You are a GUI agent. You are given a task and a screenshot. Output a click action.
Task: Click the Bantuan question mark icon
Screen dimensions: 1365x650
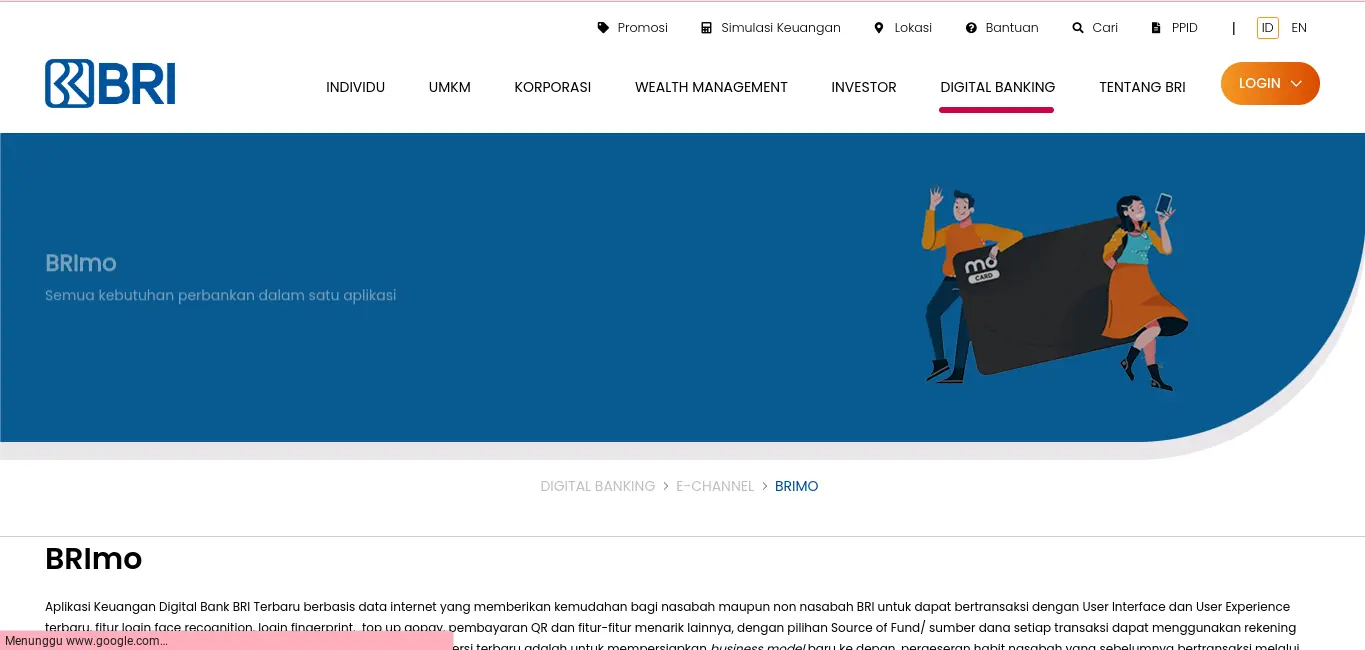[x=971, y=28]
